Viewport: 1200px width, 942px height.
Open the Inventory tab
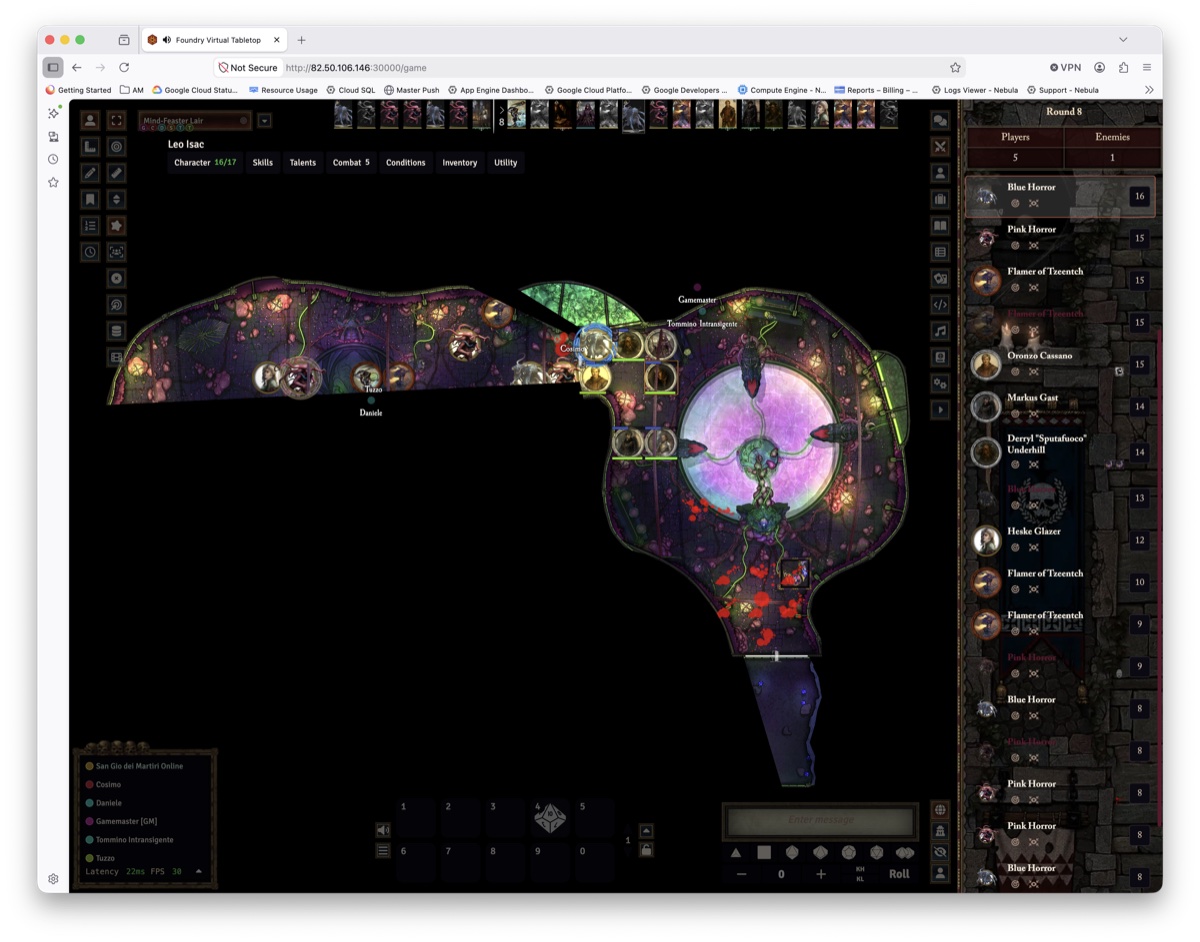[x=460, y=162]
